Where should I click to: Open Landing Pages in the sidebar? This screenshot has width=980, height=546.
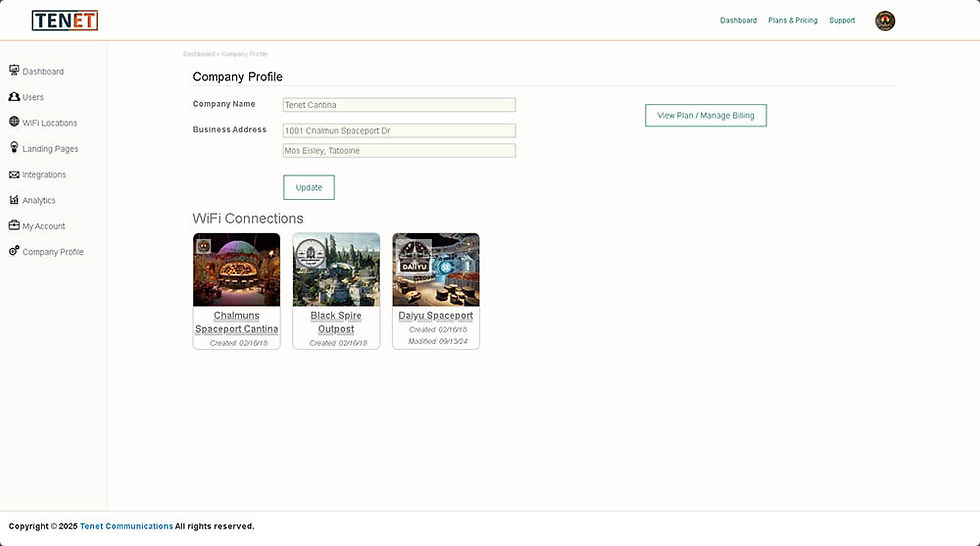51,149
